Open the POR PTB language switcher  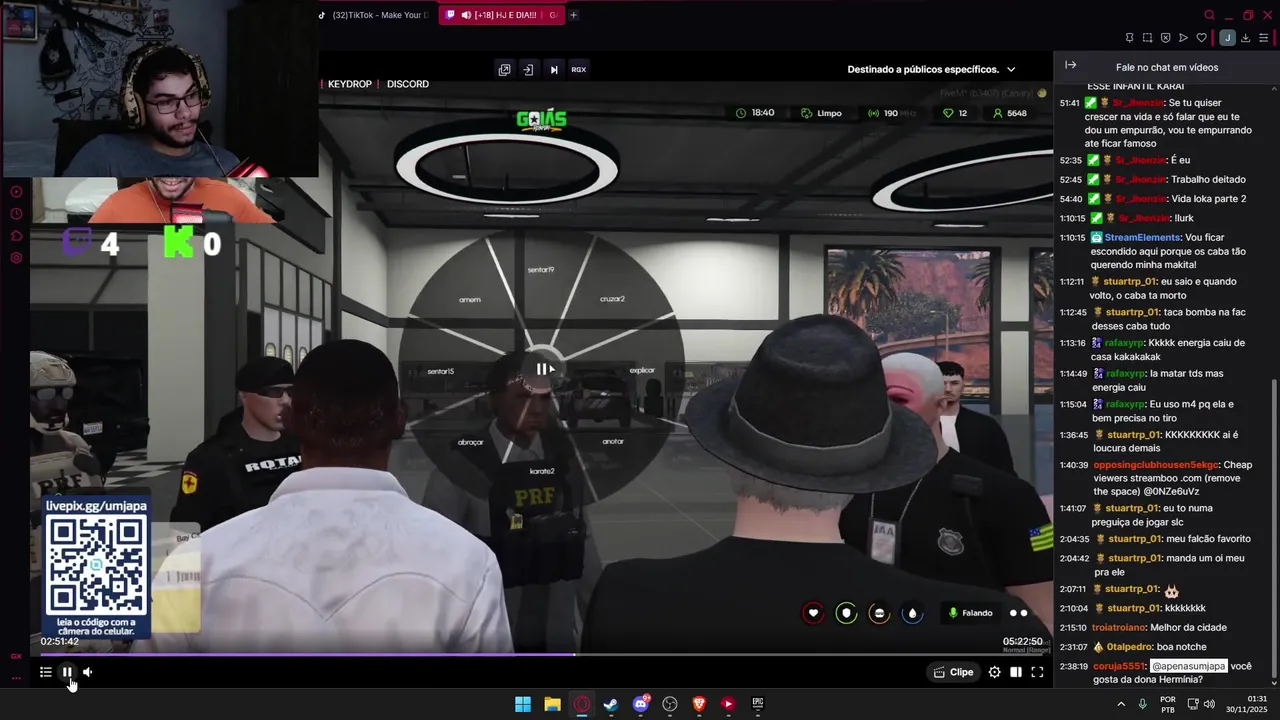(1168, 704)
